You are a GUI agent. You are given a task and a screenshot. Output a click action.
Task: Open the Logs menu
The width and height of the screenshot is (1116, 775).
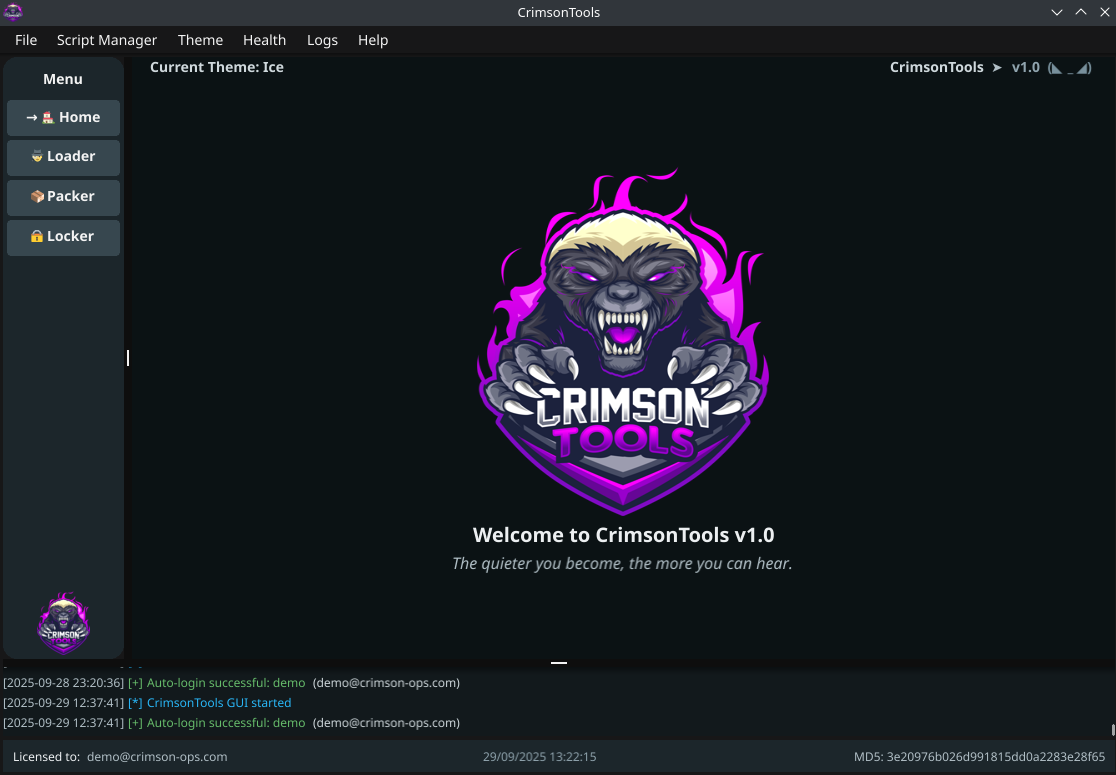[x=322, y=40]
